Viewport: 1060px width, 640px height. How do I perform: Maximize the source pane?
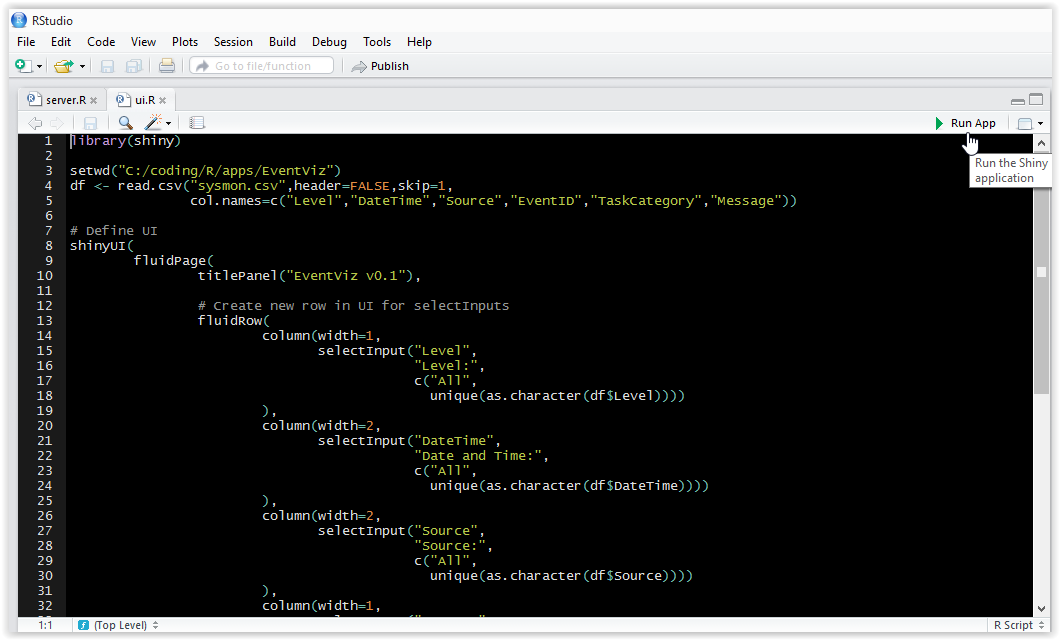pyautogui.click(x=1036, y=99)
